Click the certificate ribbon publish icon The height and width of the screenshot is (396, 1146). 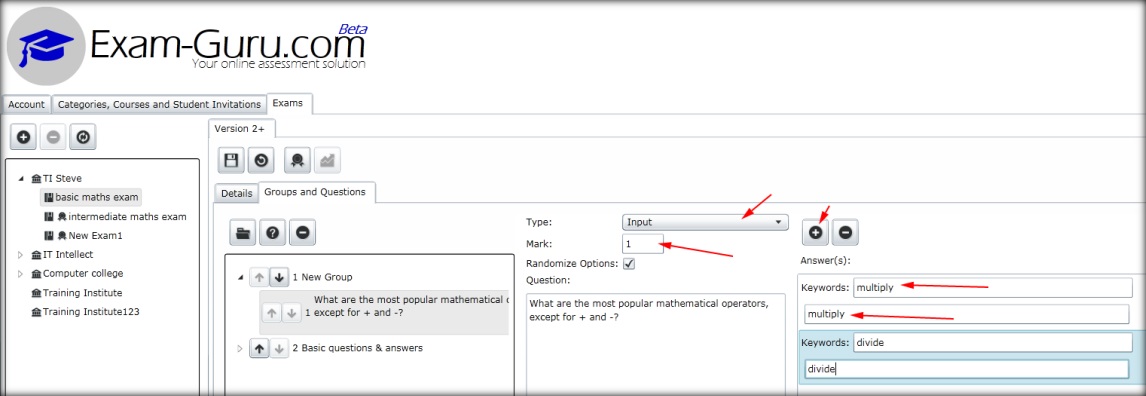tap(297, 160)
